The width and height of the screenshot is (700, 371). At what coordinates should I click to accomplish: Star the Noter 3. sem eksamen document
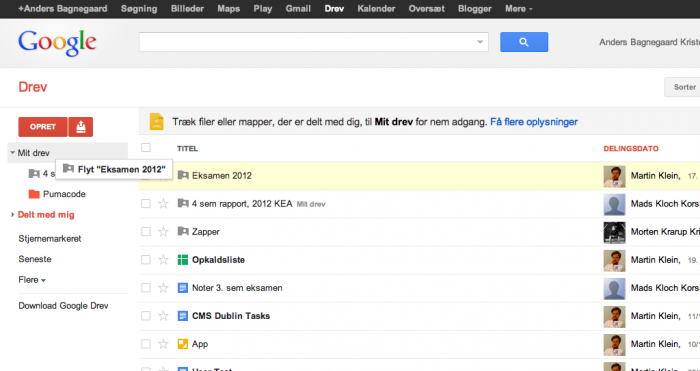click(x=163, y=288)
